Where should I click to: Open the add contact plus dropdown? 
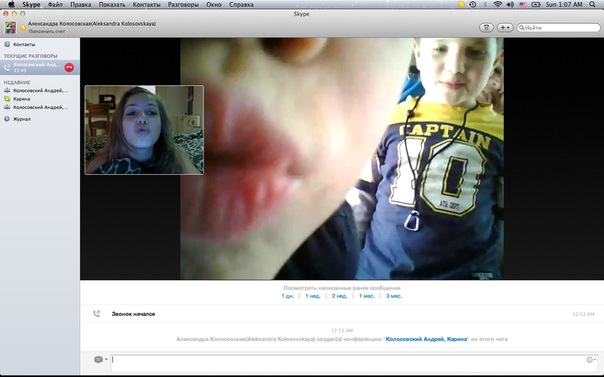point(505,27)
